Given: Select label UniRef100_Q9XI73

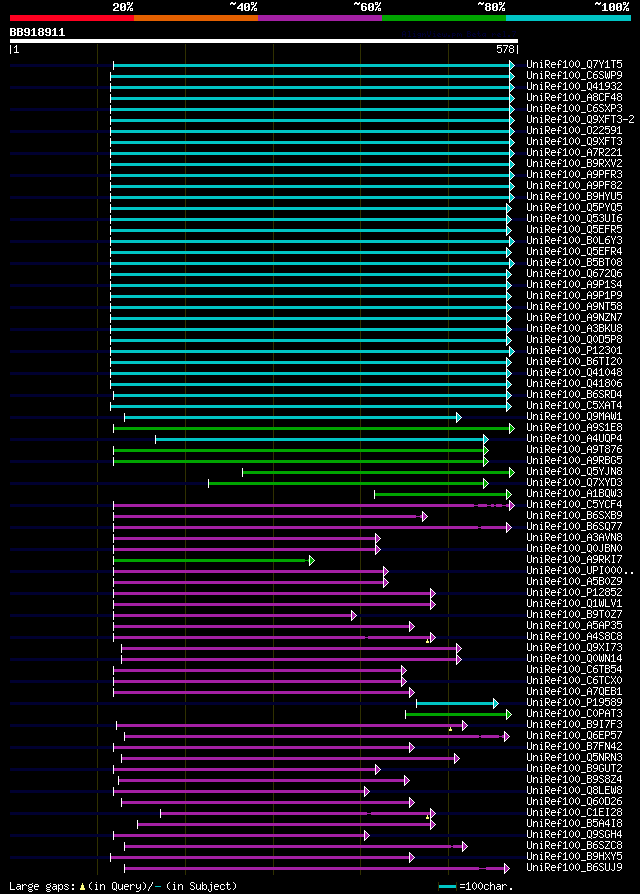Looking at the screenshot, I should [x=574, y=648].
